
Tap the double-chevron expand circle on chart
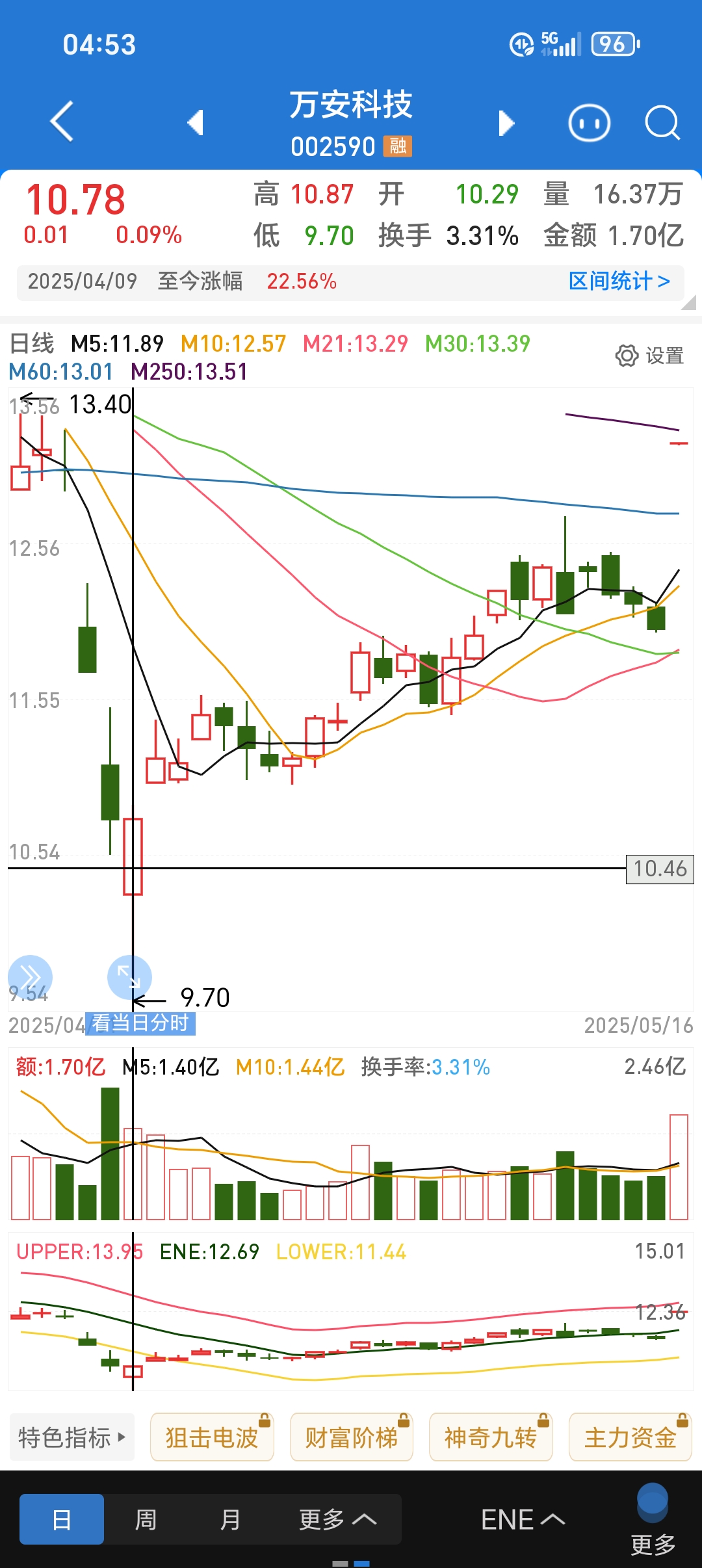pyautogui.click(x=30, y=976)
